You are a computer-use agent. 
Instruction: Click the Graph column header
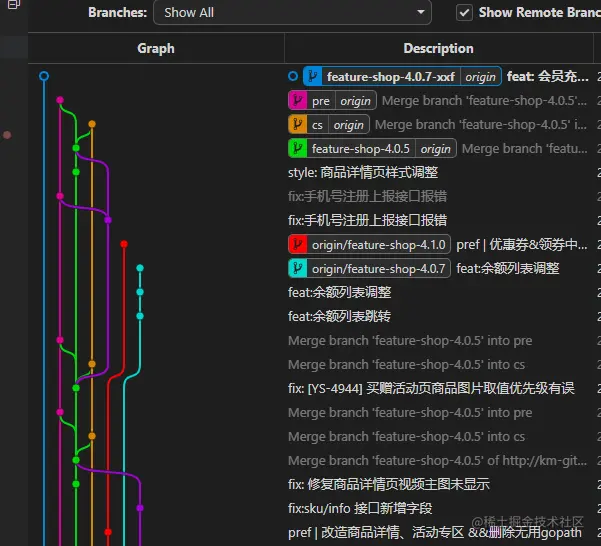156,48
